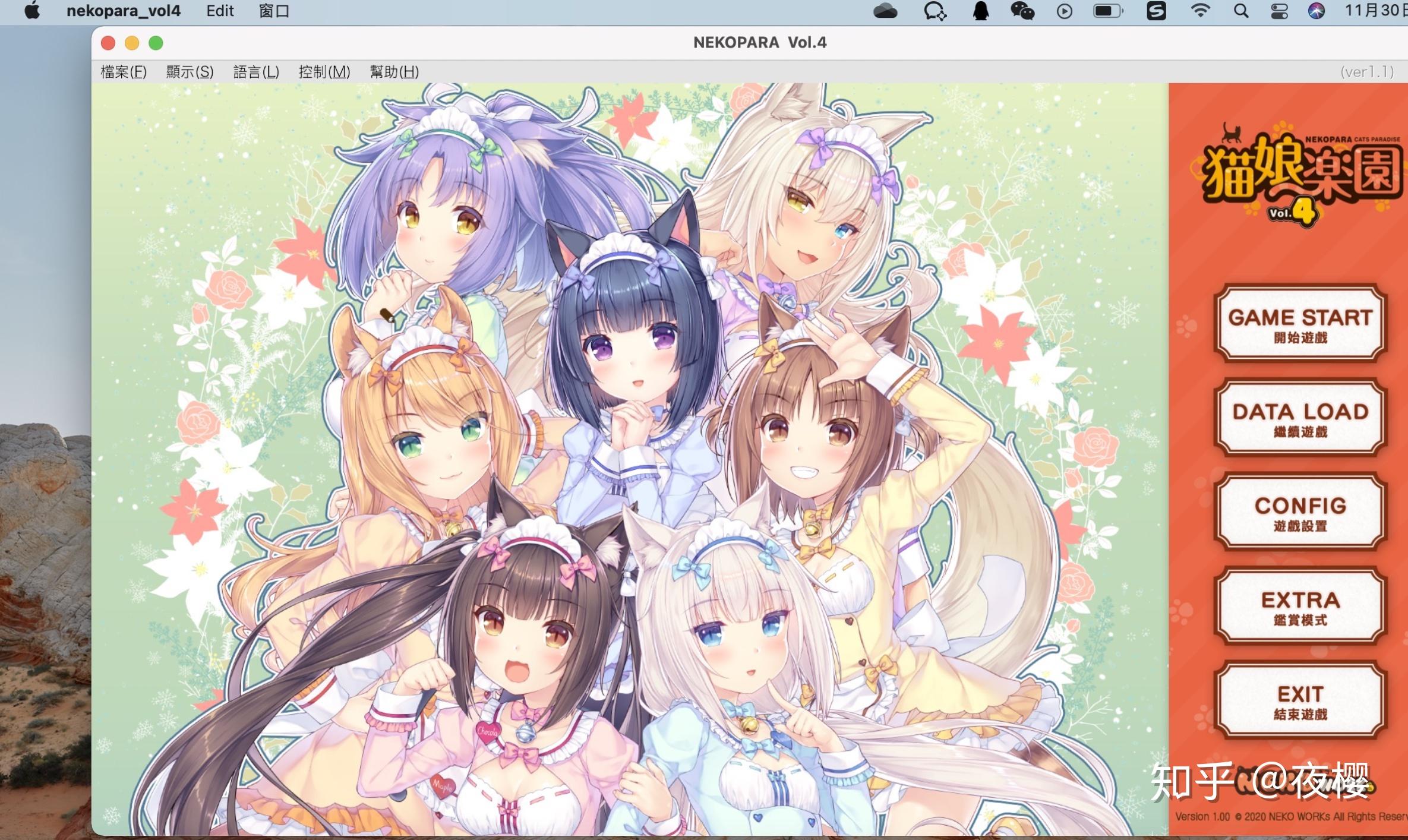The height and width of the screenshot is (840, 1408).
Task: Open the 控制(M) menu
Action: 324,72
